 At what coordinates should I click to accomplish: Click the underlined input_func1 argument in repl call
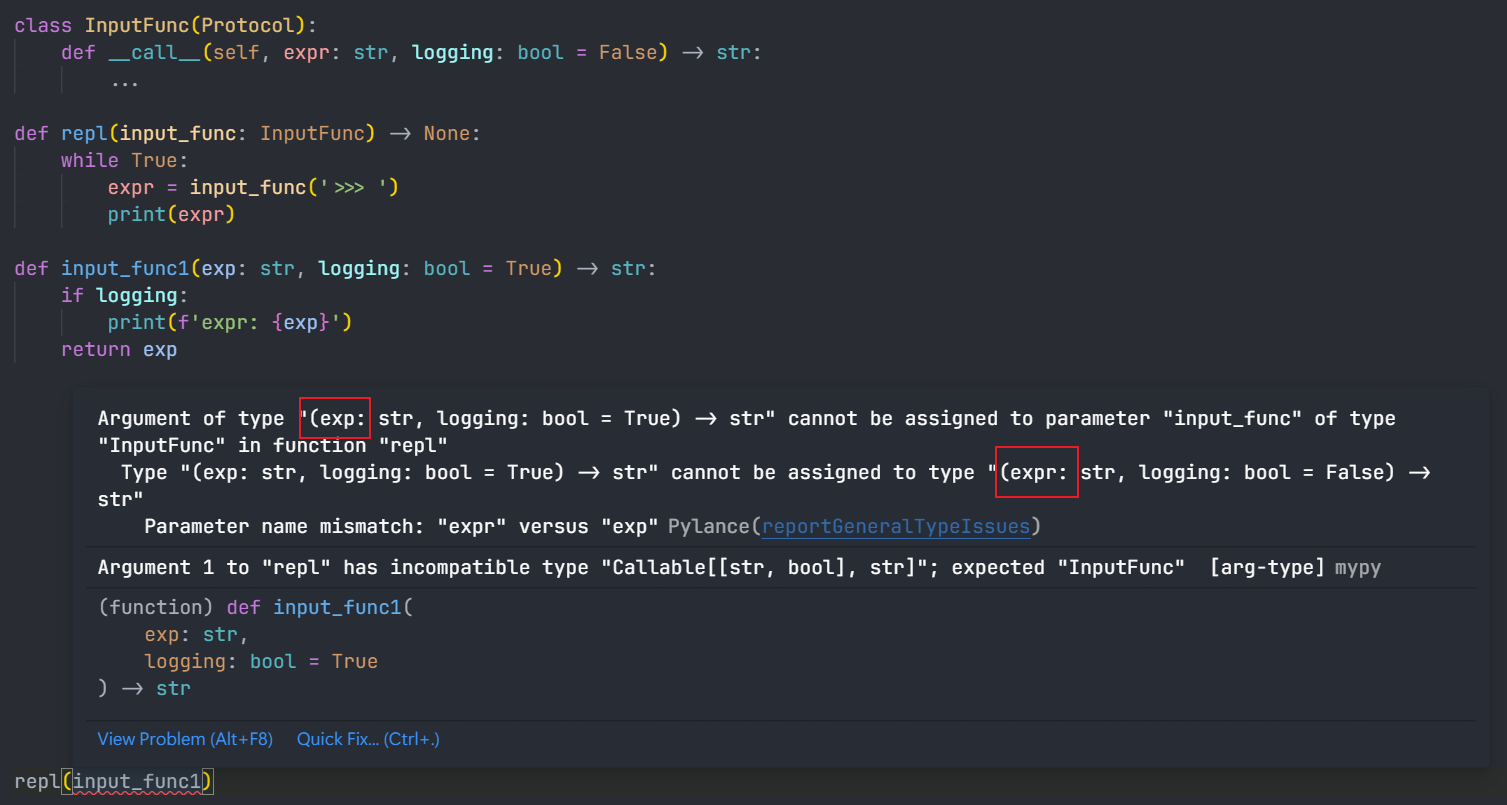(x=137, y=782)
